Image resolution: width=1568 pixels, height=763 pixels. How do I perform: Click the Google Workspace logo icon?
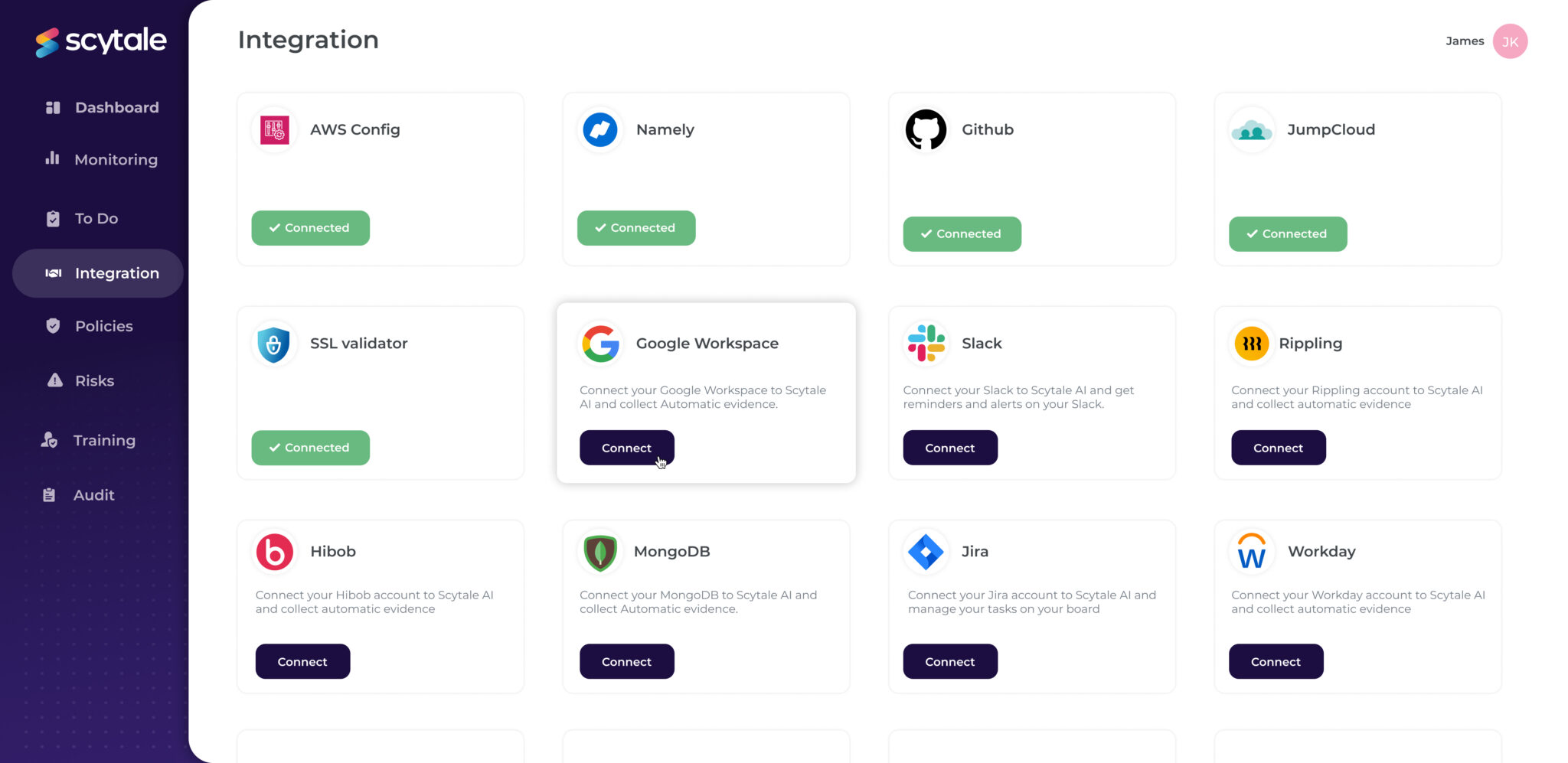(600, 344)
